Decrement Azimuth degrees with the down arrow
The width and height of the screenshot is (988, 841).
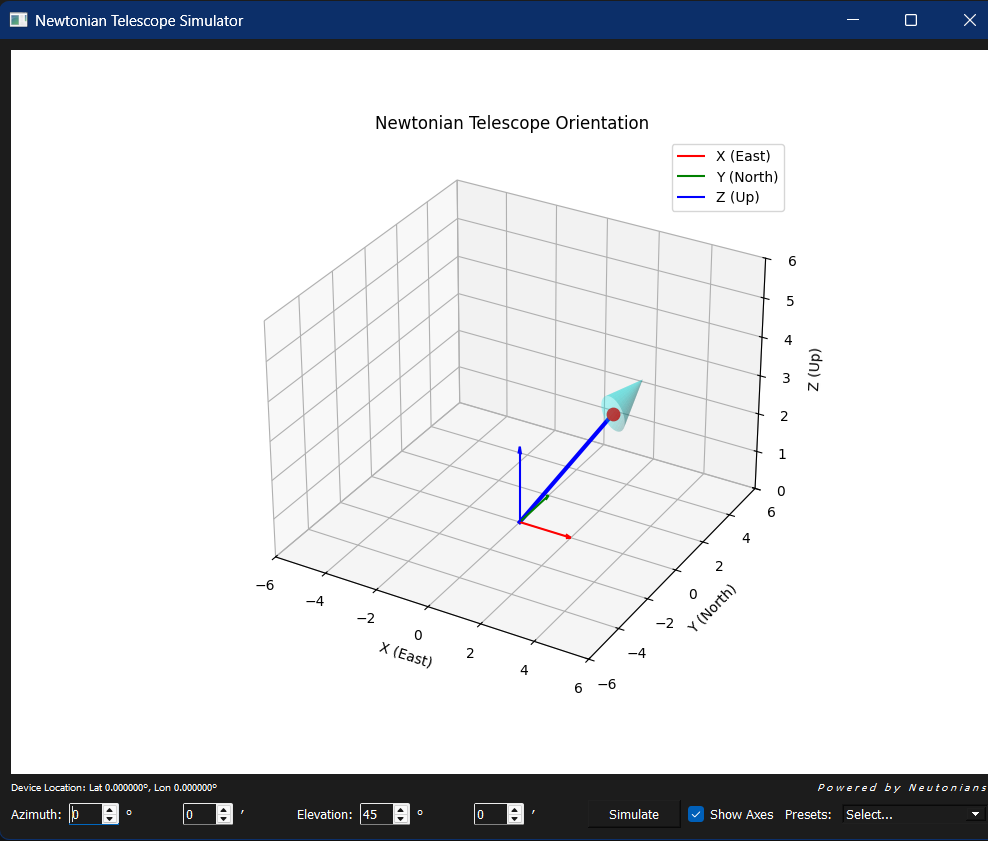coord(109,819)
